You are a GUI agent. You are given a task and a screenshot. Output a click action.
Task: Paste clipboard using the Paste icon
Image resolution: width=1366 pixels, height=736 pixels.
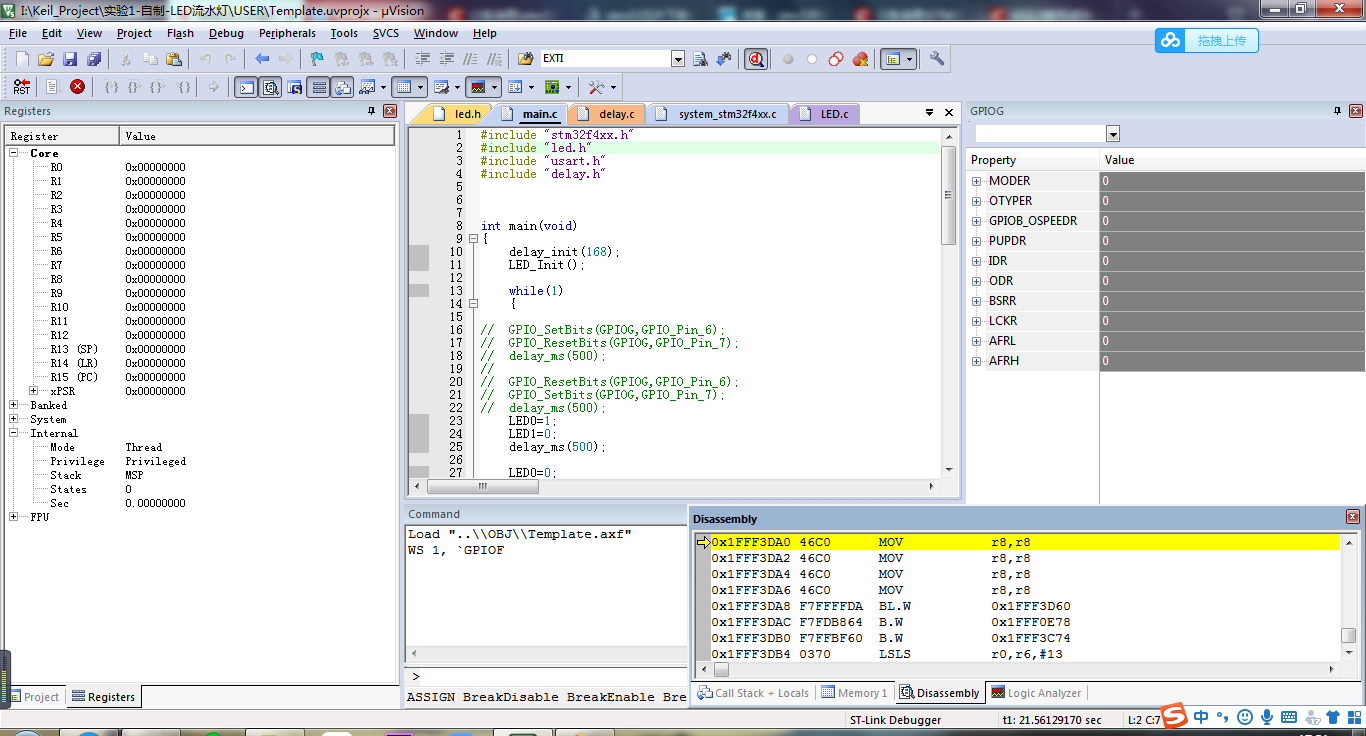point(174,59)
